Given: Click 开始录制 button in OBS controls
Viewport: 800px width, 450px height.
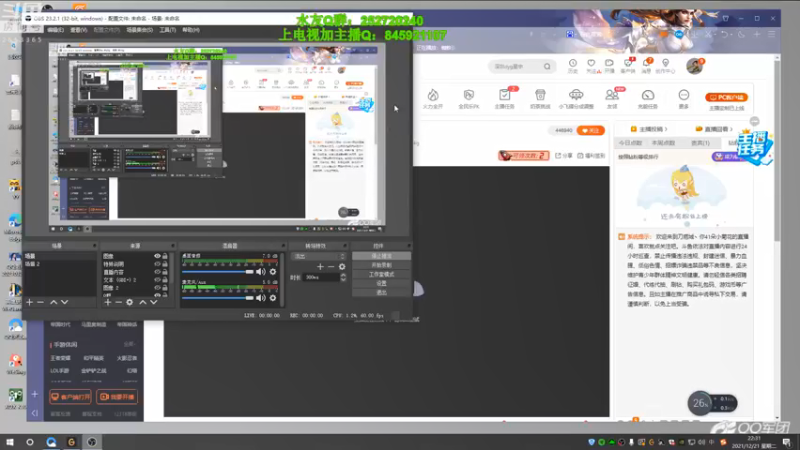Looking at the screenshot, I should (x=381, y=265).
